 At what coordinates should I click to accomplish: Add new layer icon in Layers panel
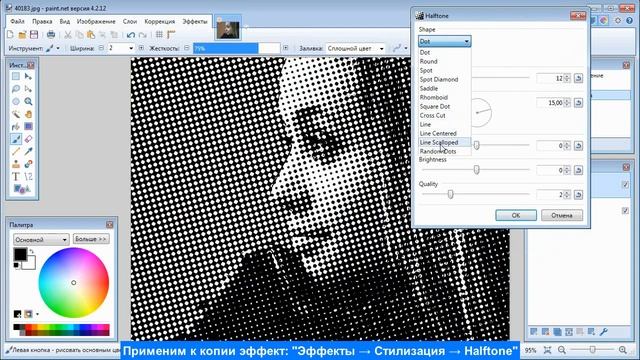pos(534,332)
